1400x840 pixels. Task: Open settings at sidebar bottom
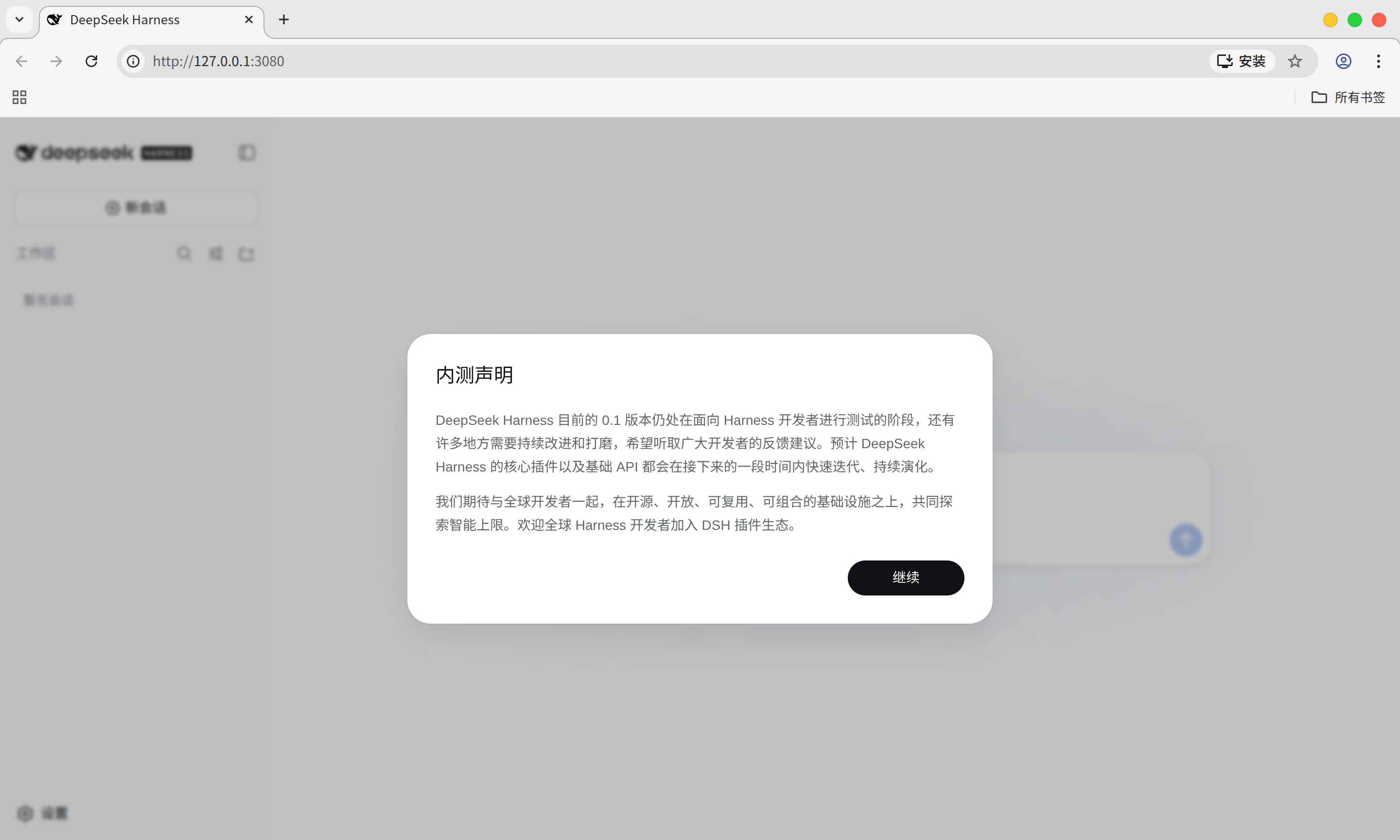point(42,813)
